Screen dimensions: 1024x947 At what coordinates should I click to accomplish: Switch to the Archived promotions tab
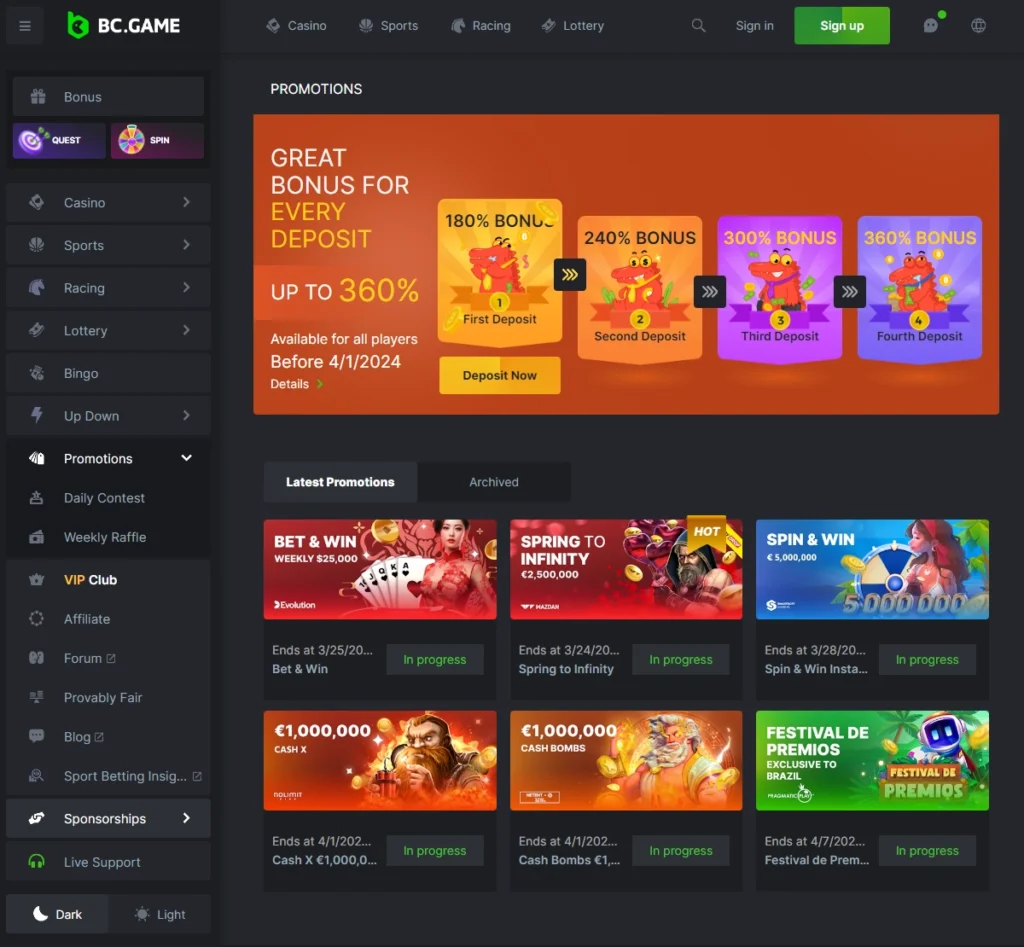coord(494,482)
